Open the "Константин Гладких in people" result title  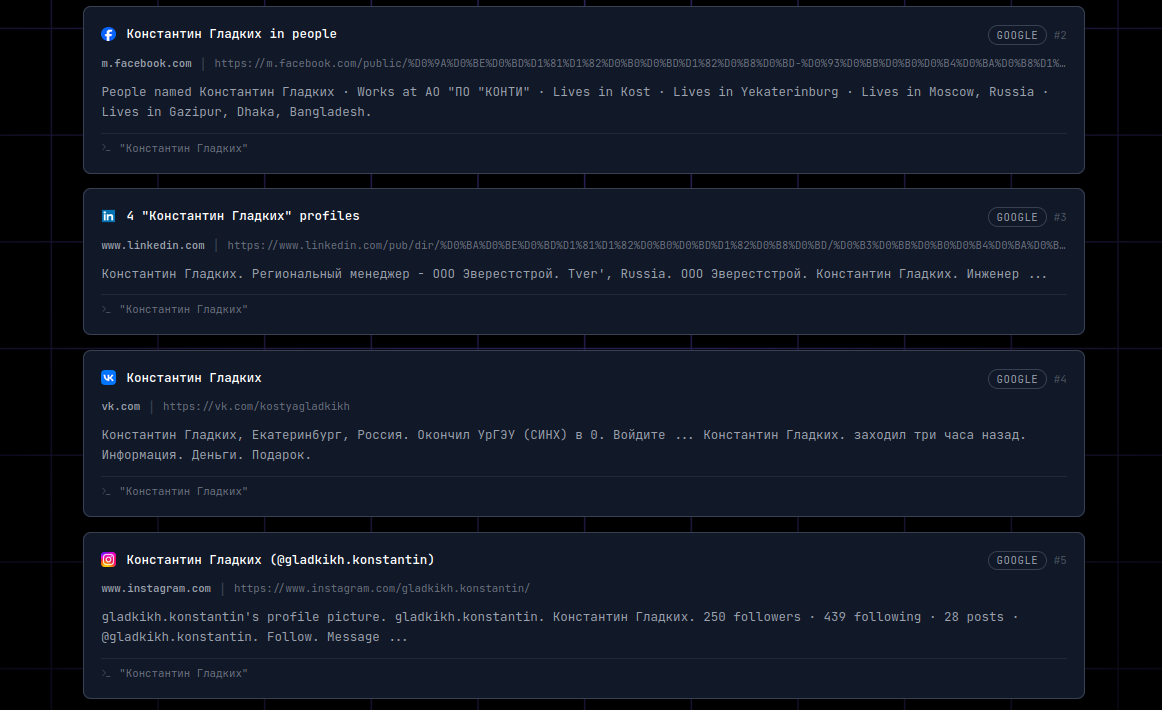[231, 34]
